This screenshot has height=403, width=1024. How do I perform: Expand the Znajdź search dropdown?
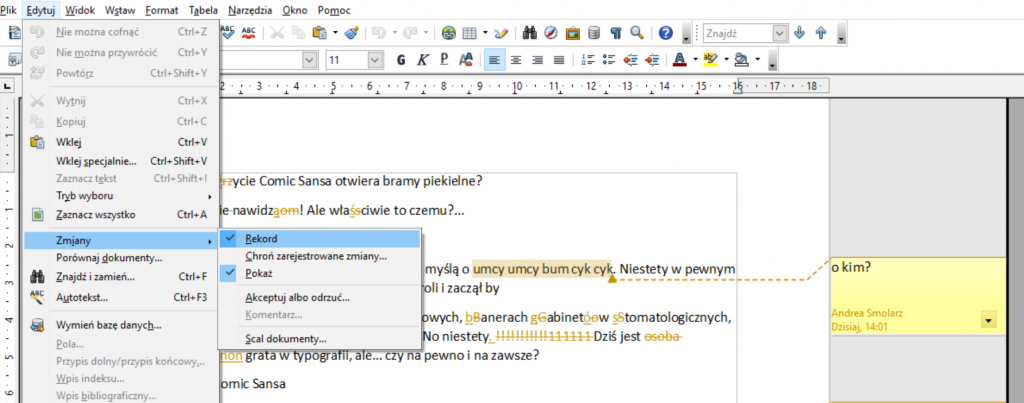[780, 33]
